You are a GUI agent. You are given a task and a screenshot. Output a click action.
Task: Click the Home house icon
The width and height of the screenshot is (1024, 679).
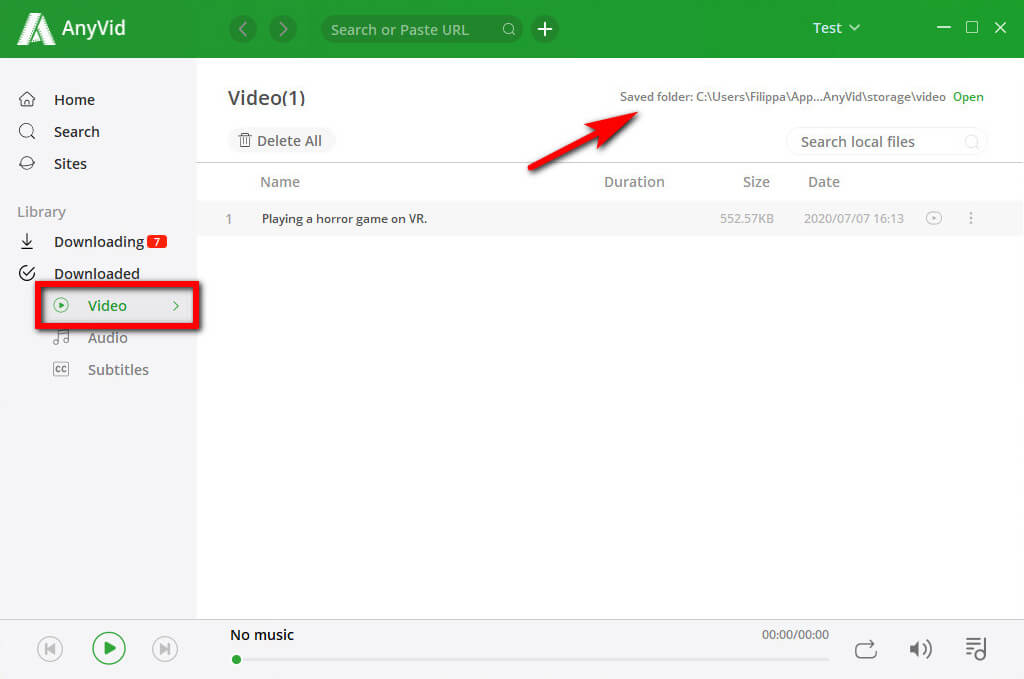pos(27,99)
